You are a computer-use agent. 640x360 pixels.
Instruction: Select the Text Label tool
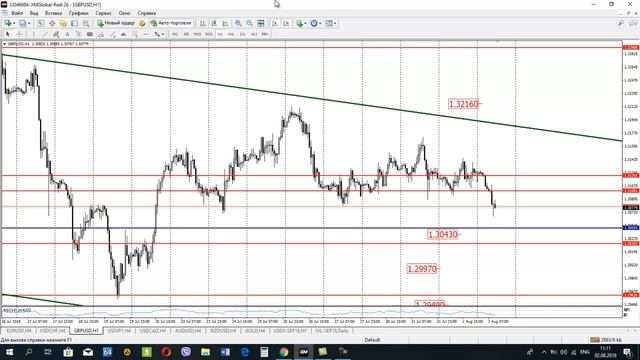[78, 34]
